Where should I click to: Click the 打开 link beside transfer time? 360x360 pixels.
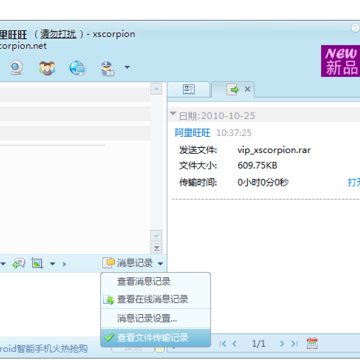coord(354,182)
